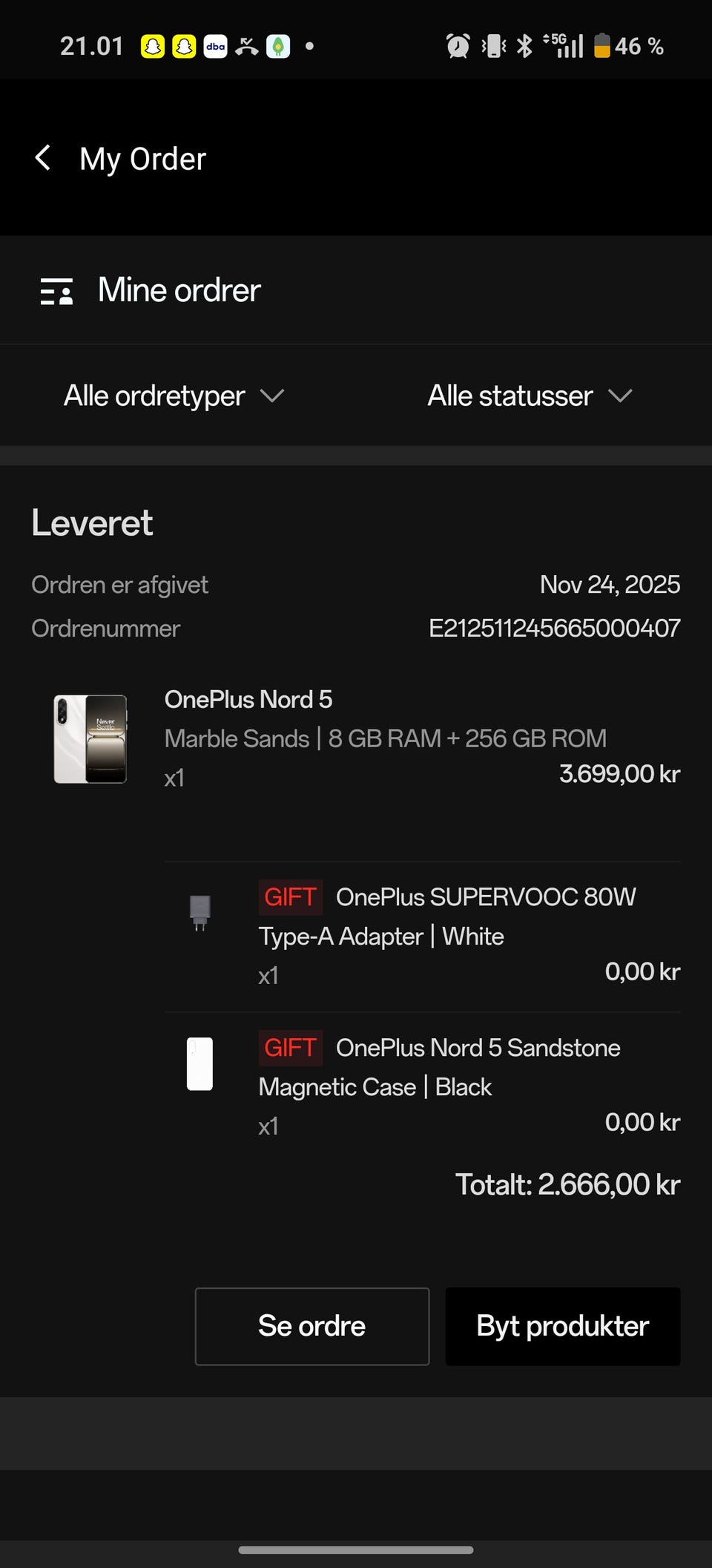Tap the bottom navigation gesture bar

click(x=356, y=1549)
